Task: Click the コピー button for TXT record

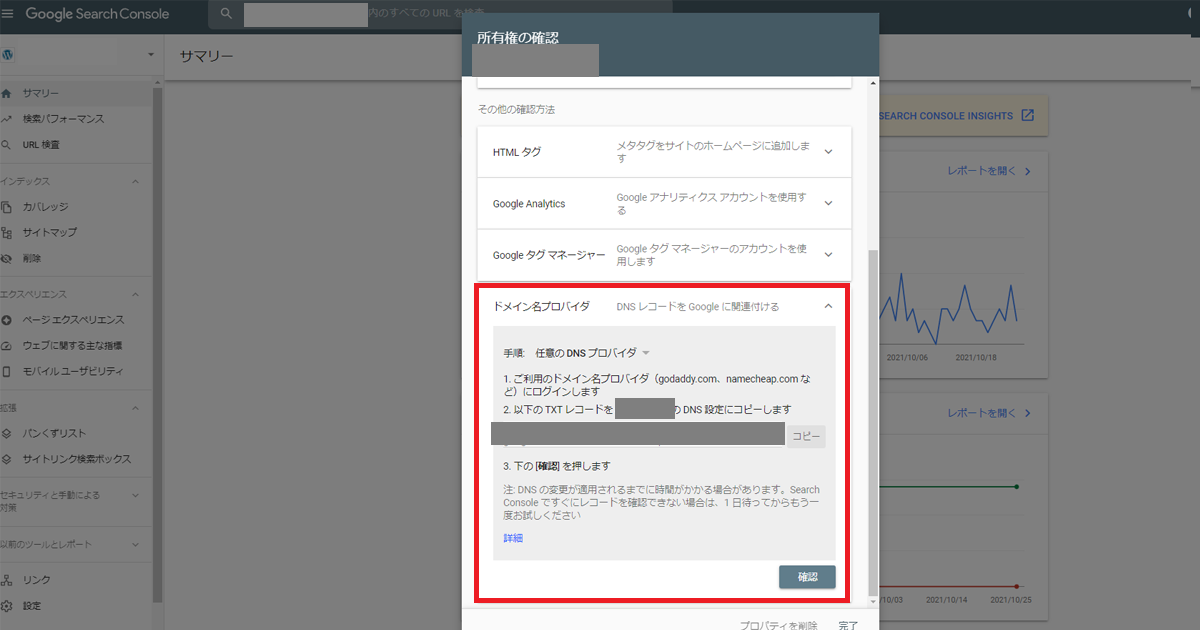Action: tap(806, 436)
